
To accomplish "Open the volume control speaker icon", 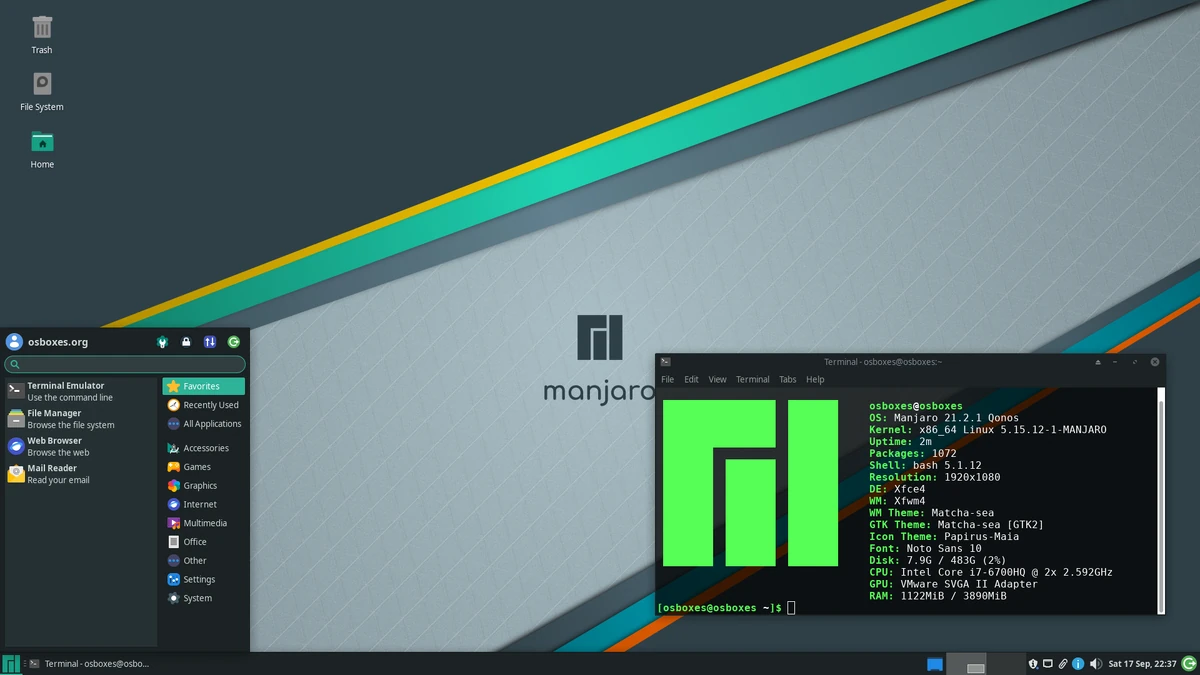I will 1096,663.
